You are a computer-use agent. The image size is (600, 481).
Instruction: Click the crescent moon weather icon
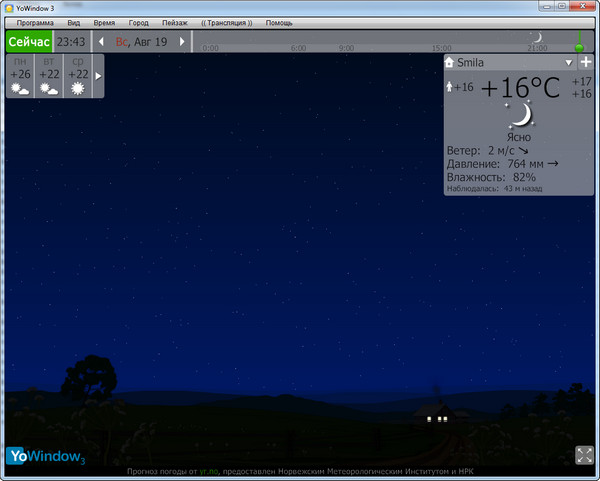coord(518,115)
